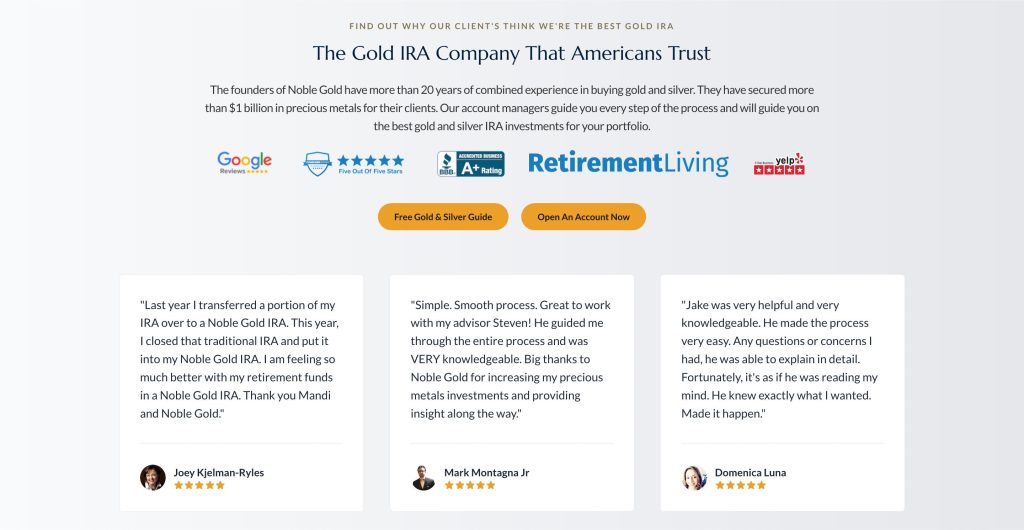
Task: Click Mark Montagna Jr's avatar photo
Action: coord(424,478)
